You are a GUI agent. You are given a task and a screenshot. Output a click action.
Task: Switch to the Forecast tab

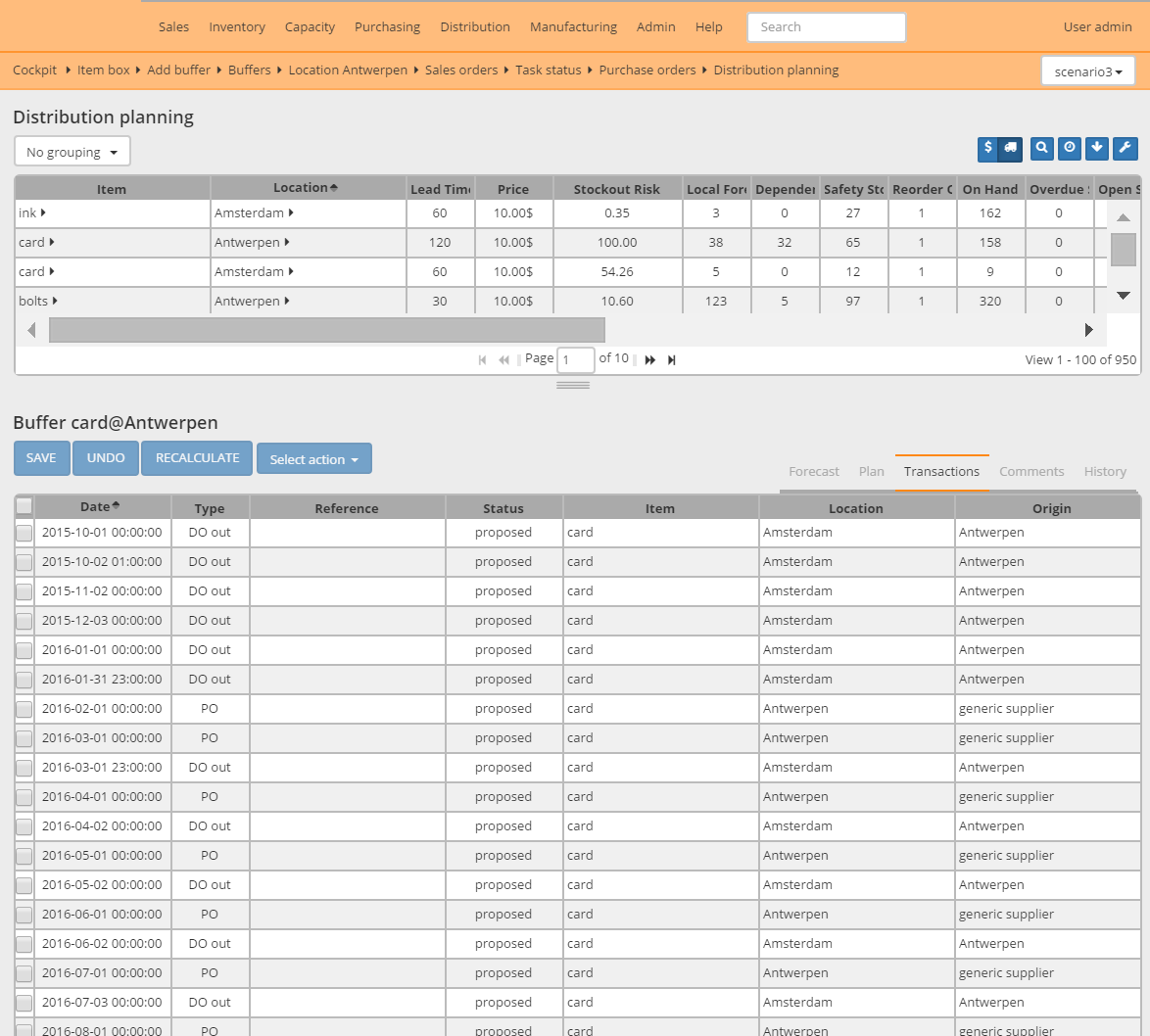[x=813, y=471]
